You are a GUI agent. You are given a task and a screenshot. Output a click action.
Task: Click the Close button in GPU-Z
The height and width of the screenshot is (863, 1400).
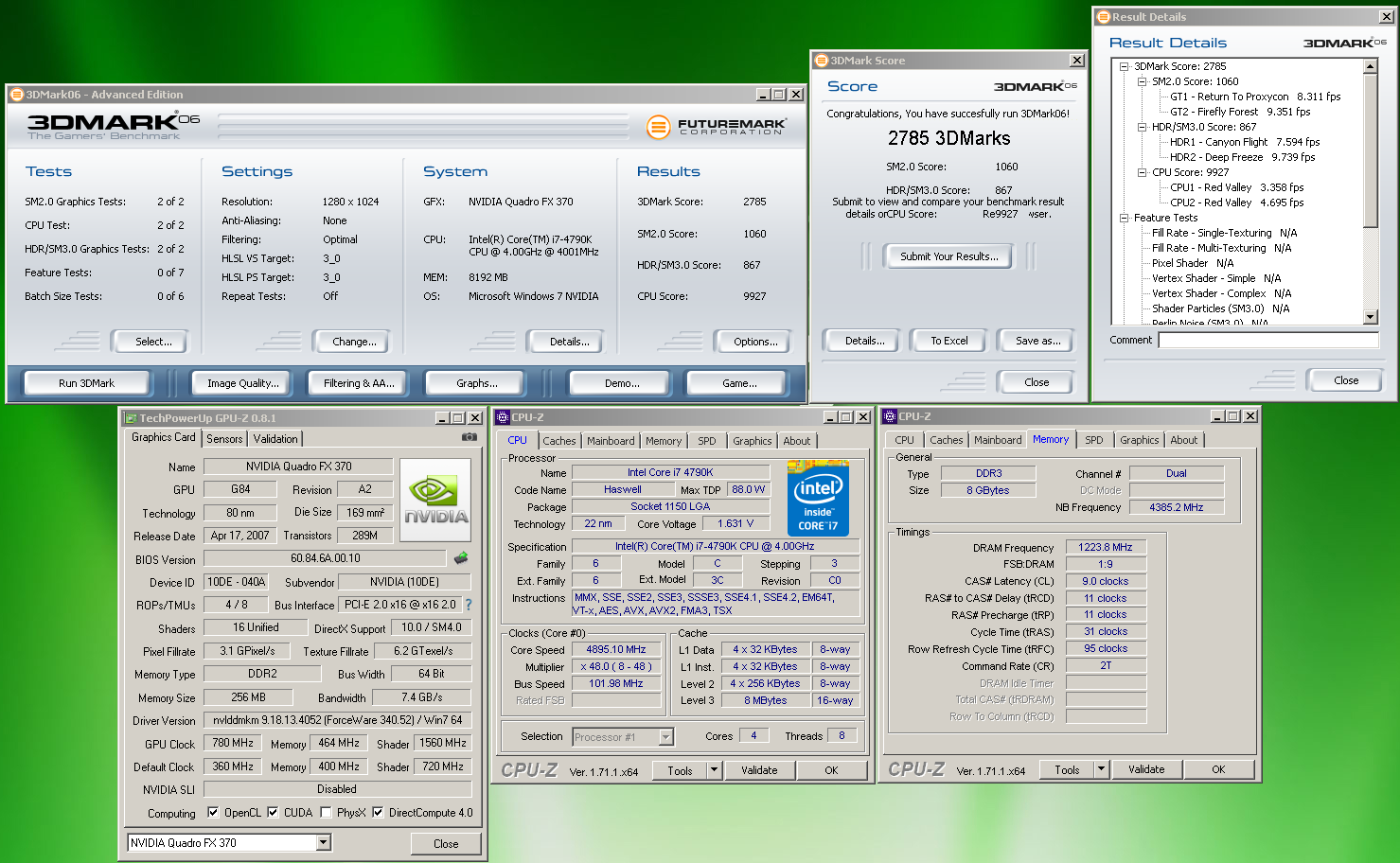point(446,843)
